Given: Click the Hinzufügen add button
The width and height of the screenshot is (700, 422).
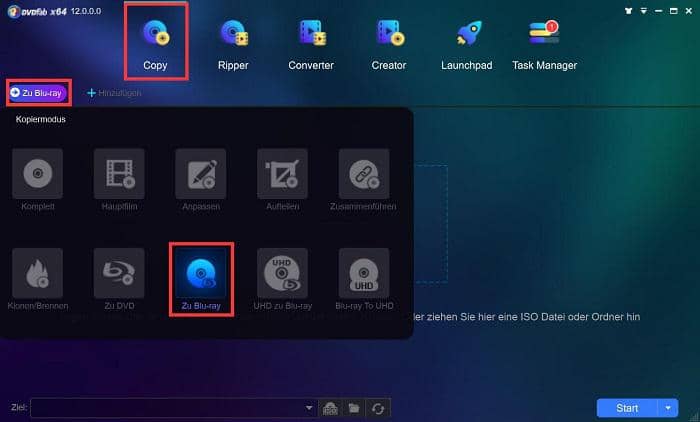Looking at the screenshot, I should 114,93.
